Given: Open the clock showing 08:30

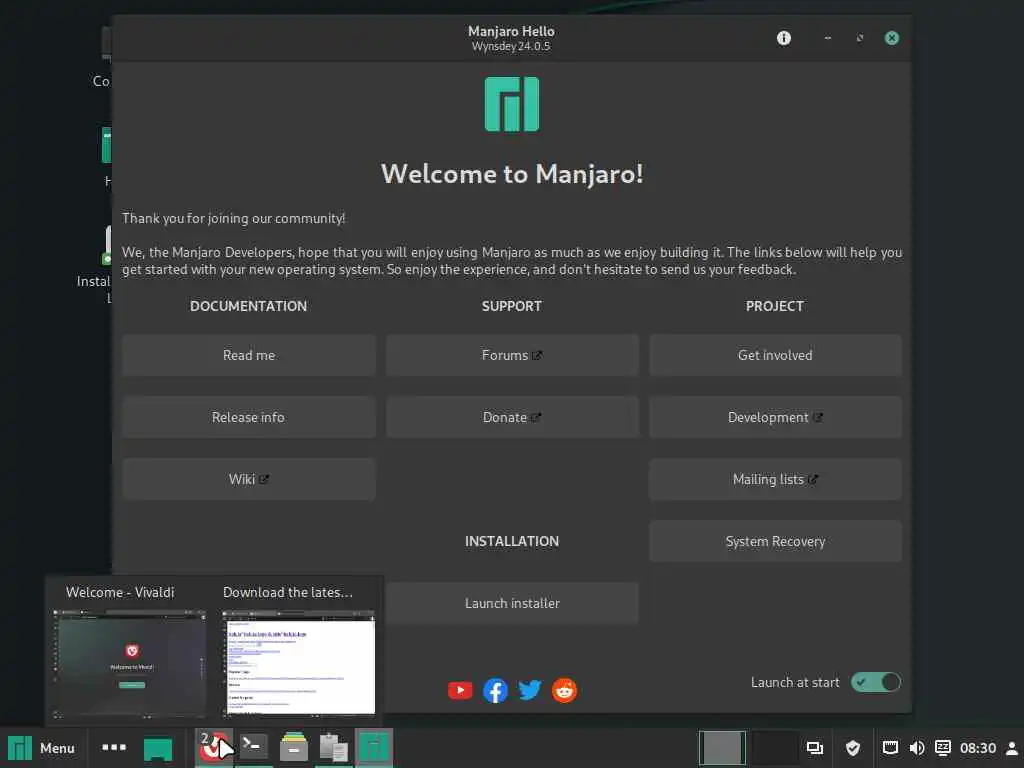Looking at the screenshot, I should pos(978,748).
